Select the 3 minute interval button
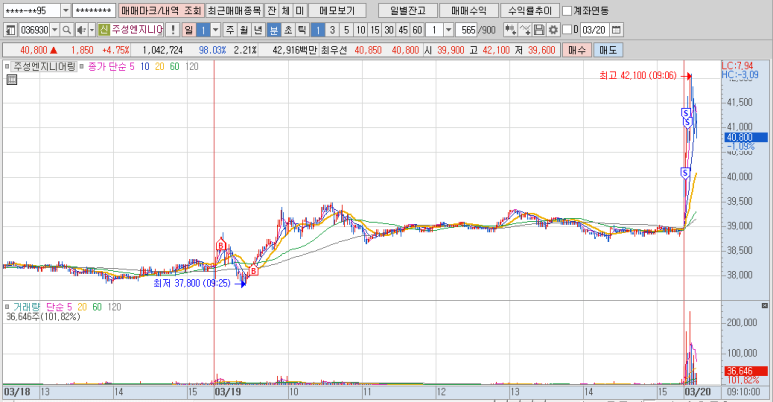 (x=332, y=30)
